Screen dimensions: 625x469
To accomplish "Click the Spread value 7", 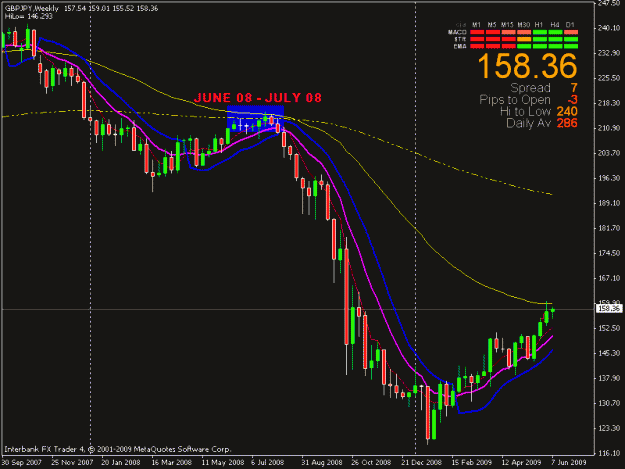I will (x=574, y=88).
